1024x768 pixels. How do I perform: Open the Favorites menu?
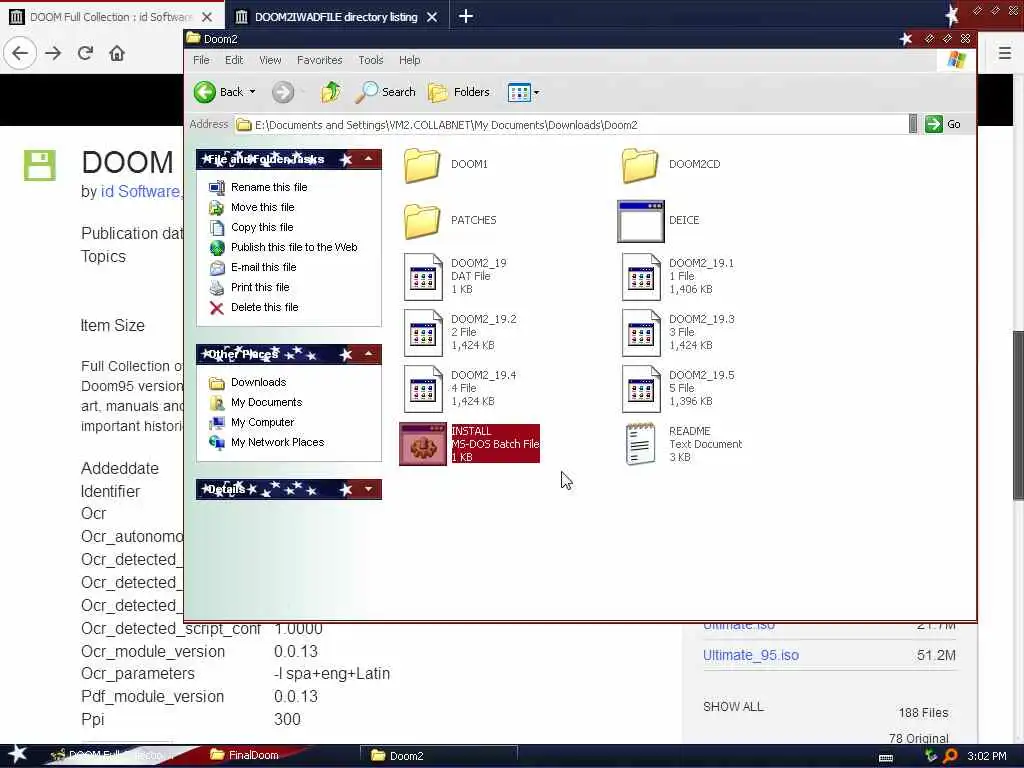point(319,60)
